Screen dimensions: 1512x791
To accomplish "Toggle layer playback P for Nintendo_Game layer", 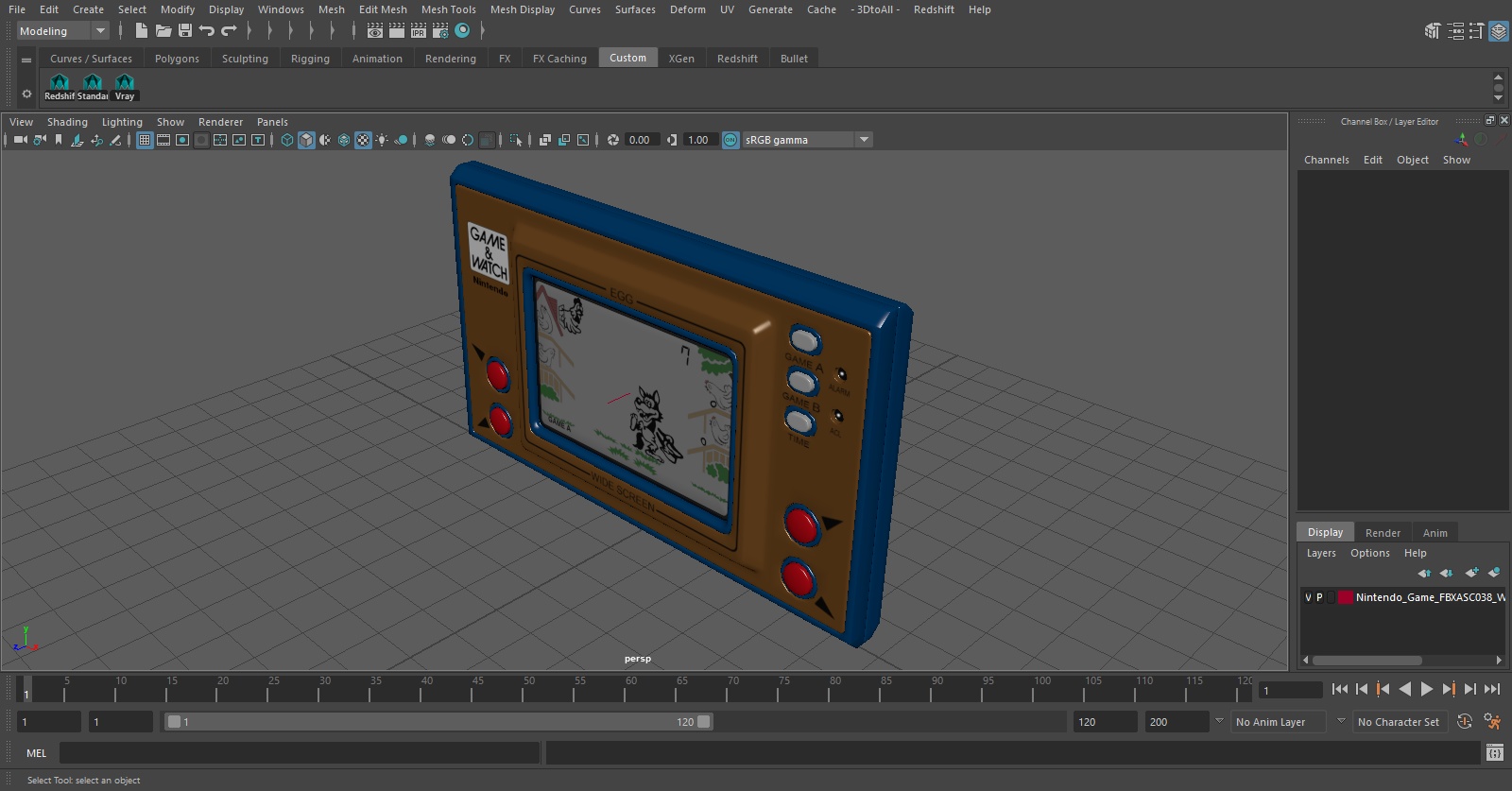I will 1319,597.
